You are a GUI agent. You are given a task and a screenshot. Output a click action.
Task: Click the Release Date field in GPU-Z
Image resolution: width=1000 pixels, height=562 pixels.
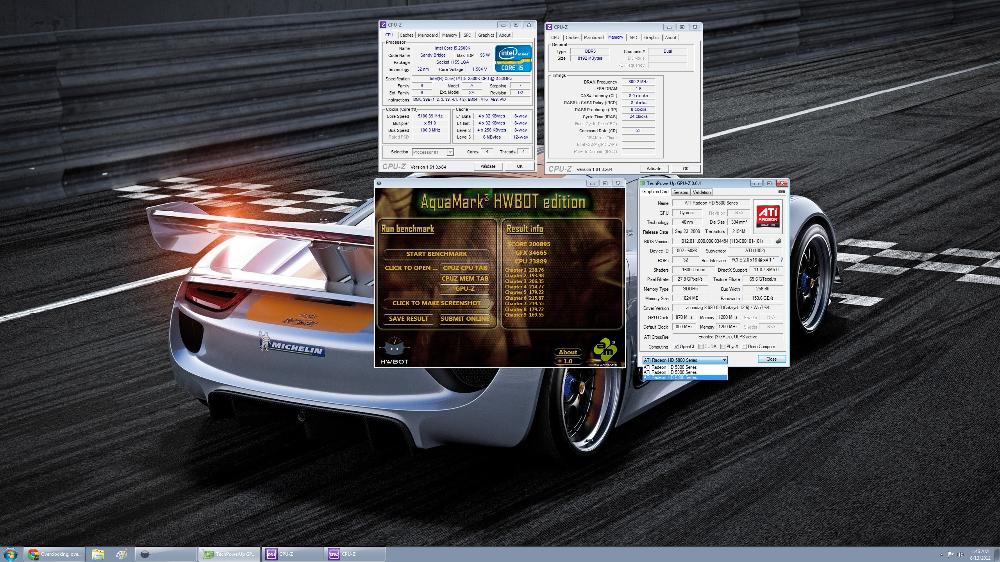(x=687, y=232)
